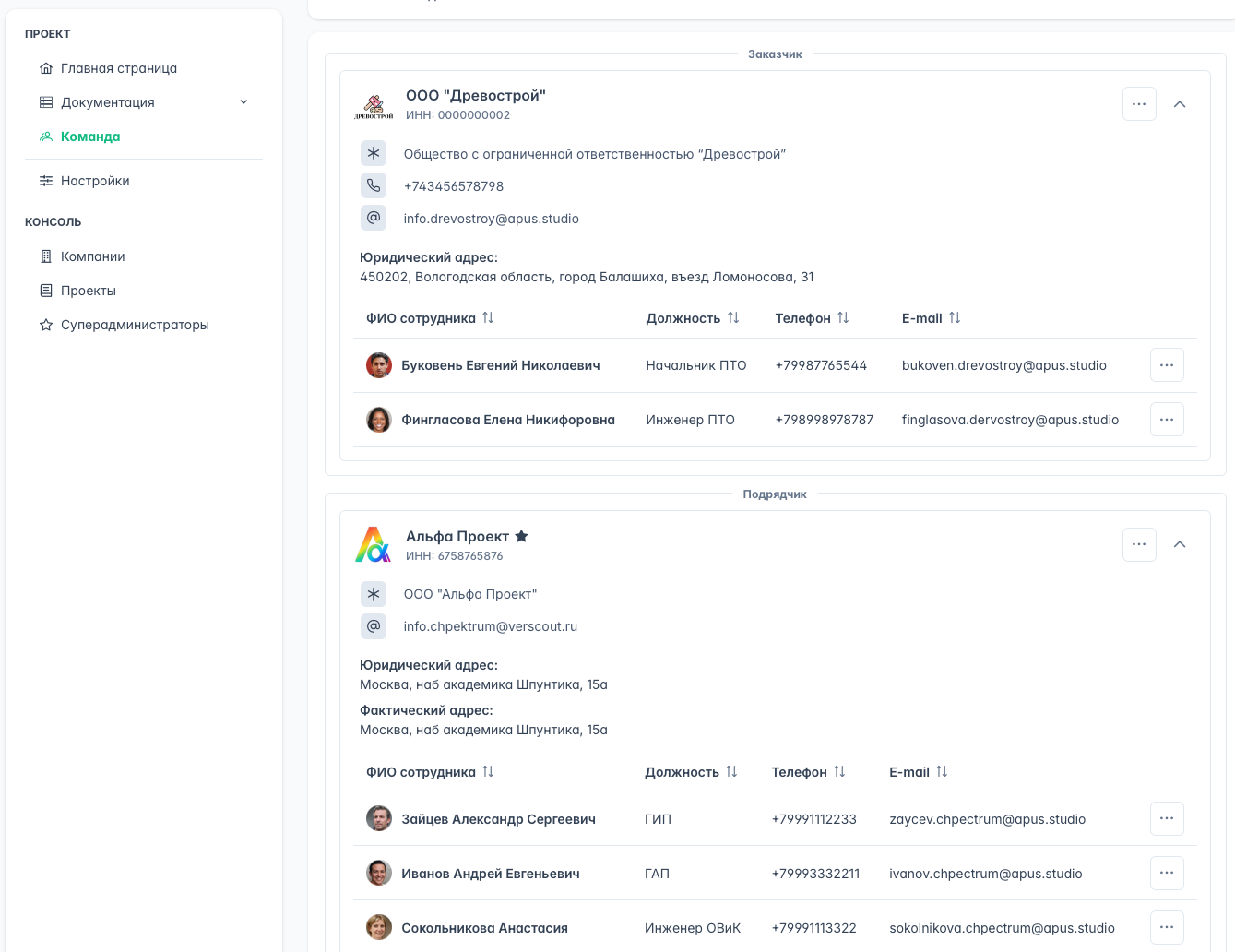The width and height of the screenshot is (1235, 952).
Task: Open actions menu for Сокольникова Анастасия
Action: 1167,927
